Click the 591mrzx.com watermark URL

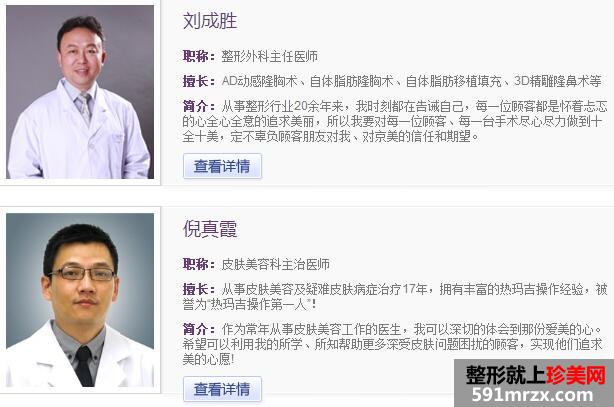point(533,394)
